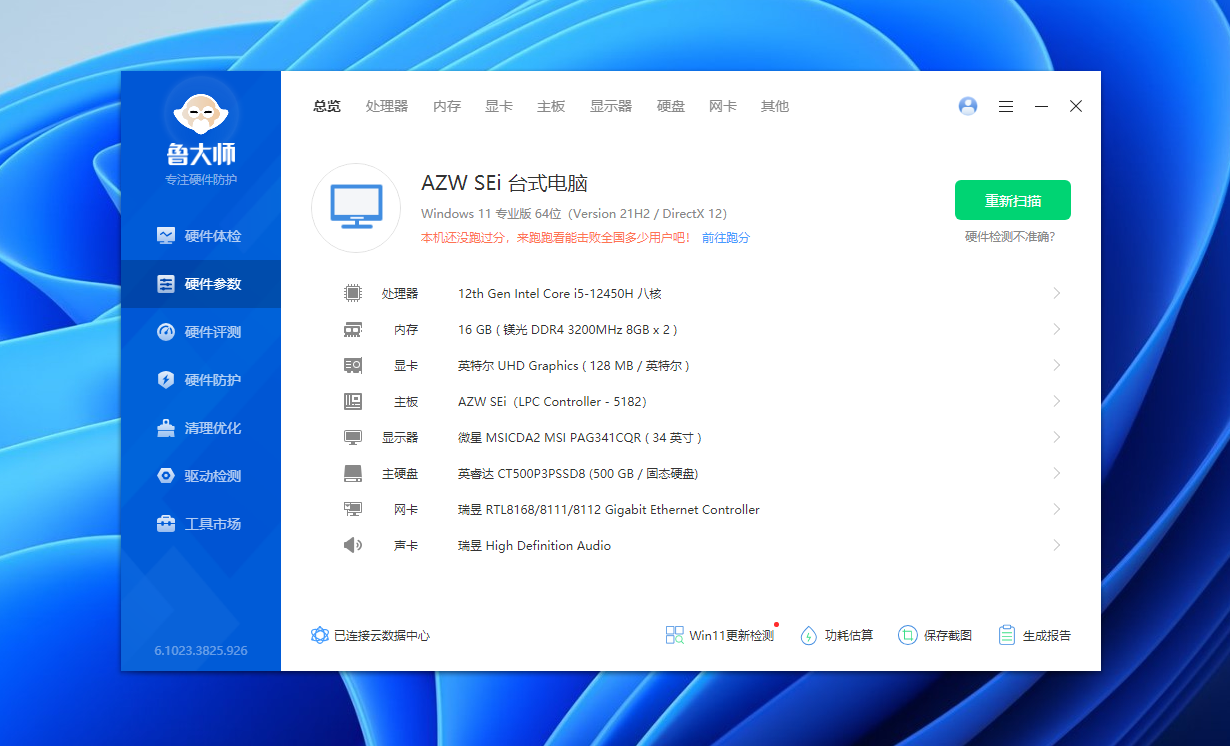The image size is (1230, 746).
Task: Click the 保存截图 crop icon
Action: pos(907,635)
